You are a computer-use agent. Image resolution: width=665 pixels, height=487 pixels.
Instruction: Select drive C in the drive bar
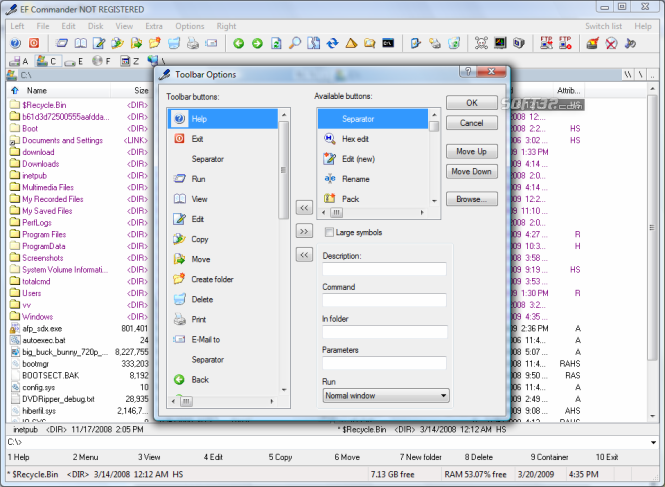[x=47, y=61]
